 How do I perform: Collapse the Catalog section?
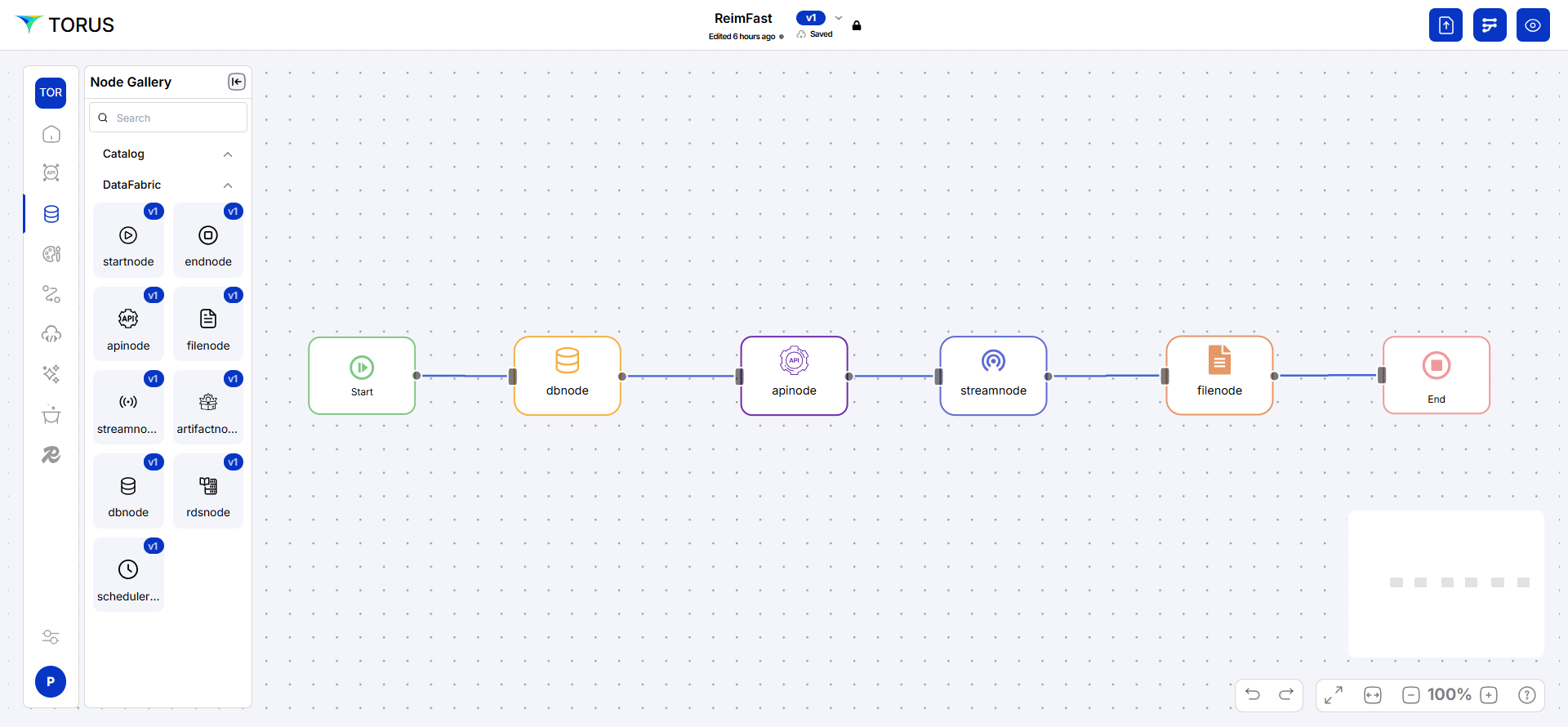coord(228,154)
